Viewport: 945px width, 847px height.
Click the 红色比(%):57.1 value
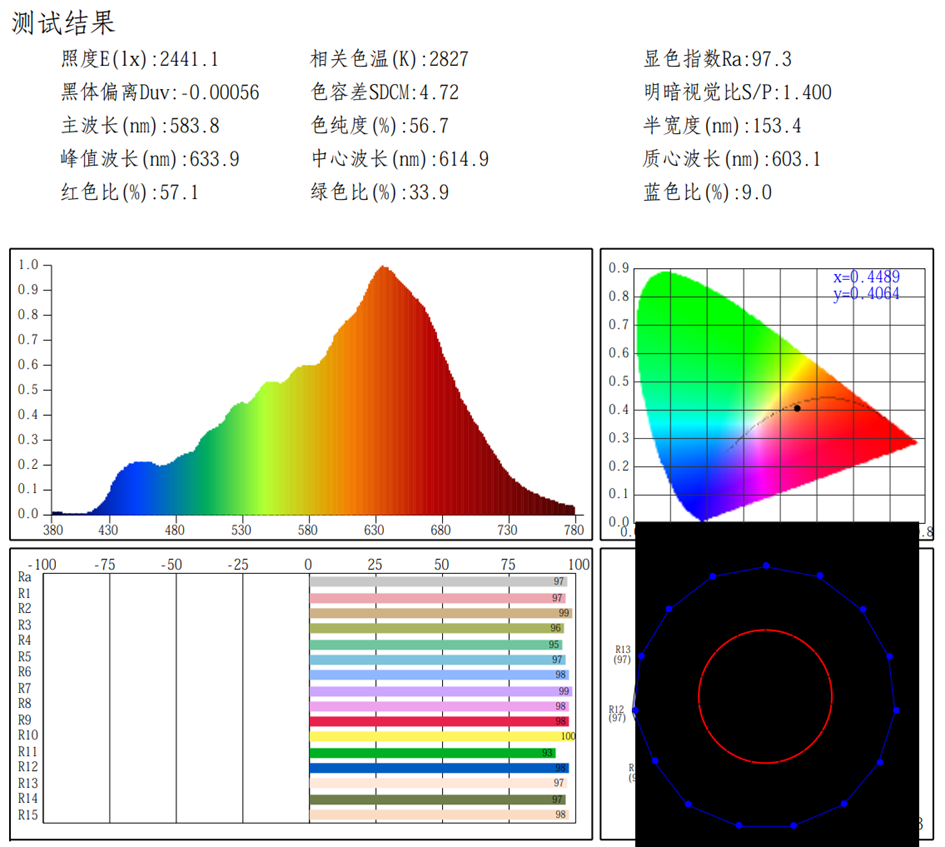[x=130, y=192]
